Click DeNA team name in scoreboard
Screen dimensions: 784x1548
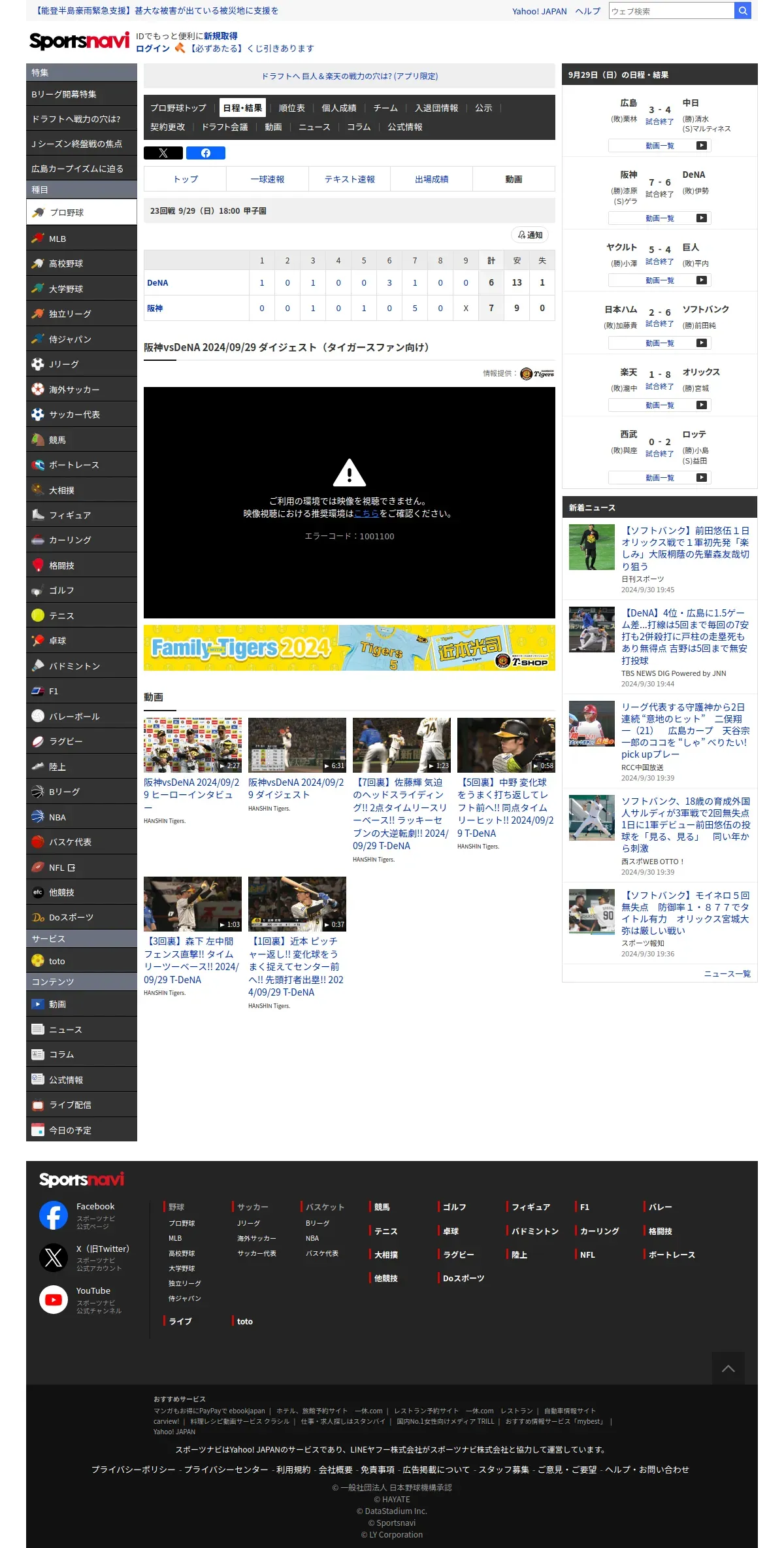(x=157, y=283)
